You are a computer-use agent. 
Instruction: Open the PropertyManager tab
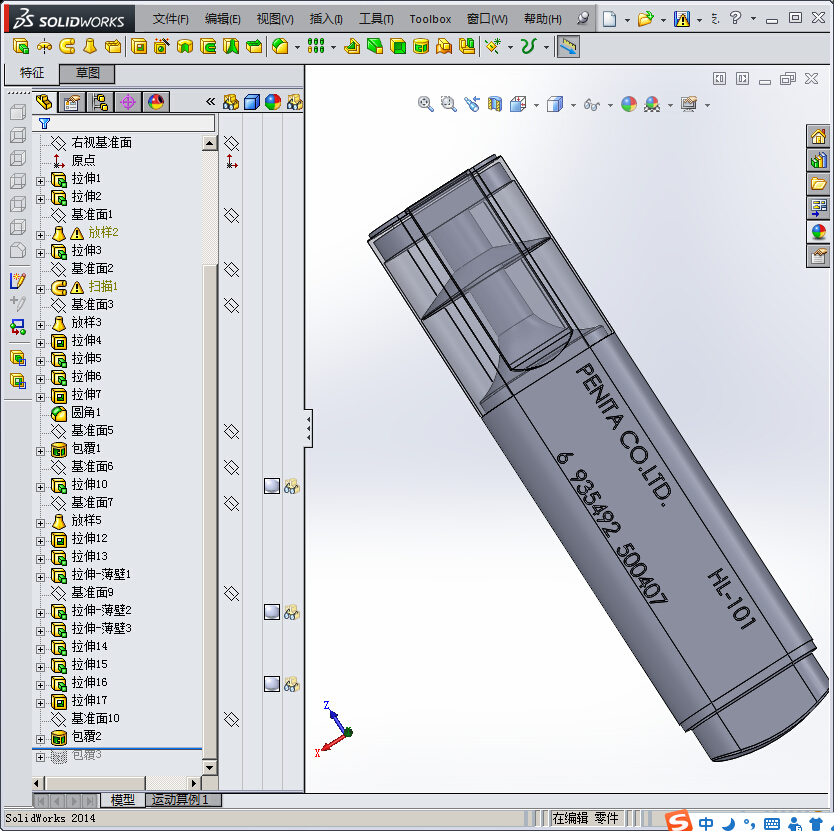coord(72,102)
